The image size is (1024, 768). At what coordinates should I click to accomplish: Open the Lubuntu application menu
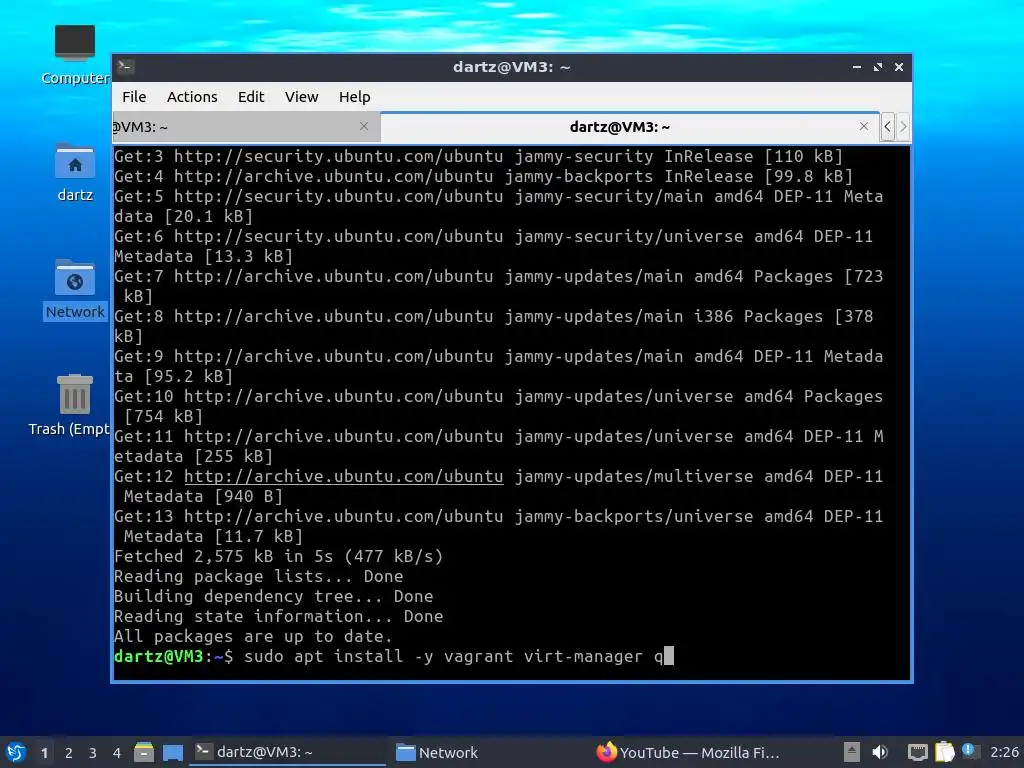pos(16,752)
